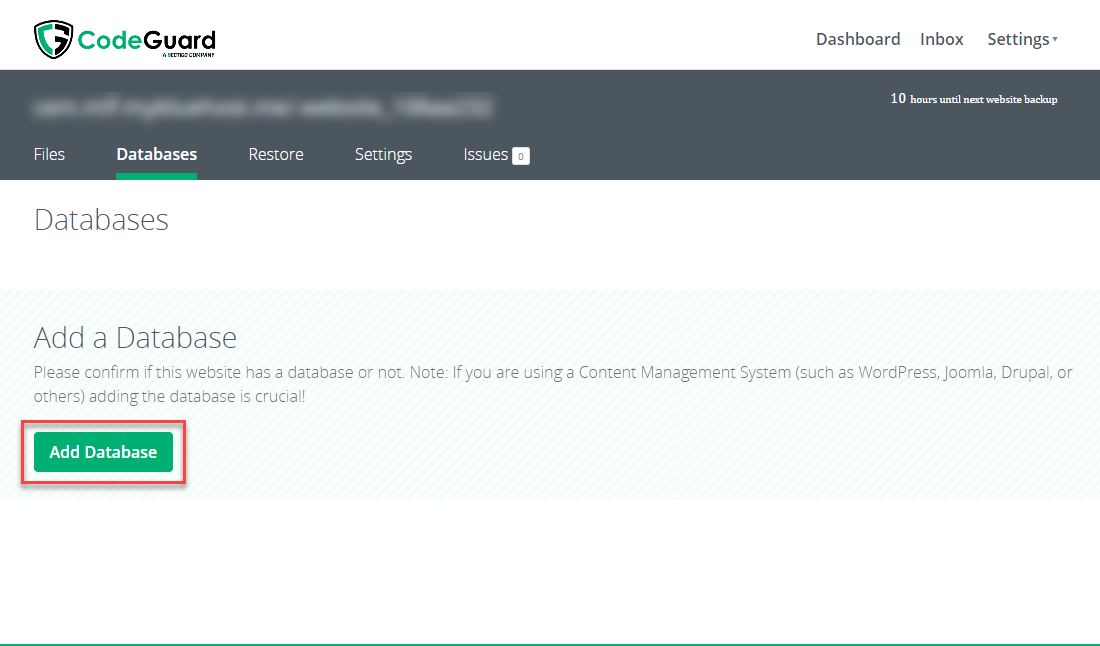The image size is (1100, 646).
Task: Click the zero count badge next to Issues
Action: [x=520, y=155]
